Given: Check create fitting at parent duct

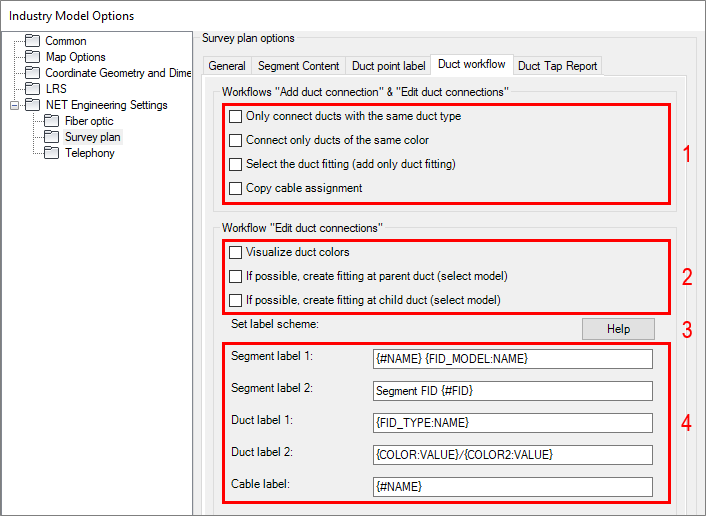Looking at the screenshot, I should click(235, 276).
